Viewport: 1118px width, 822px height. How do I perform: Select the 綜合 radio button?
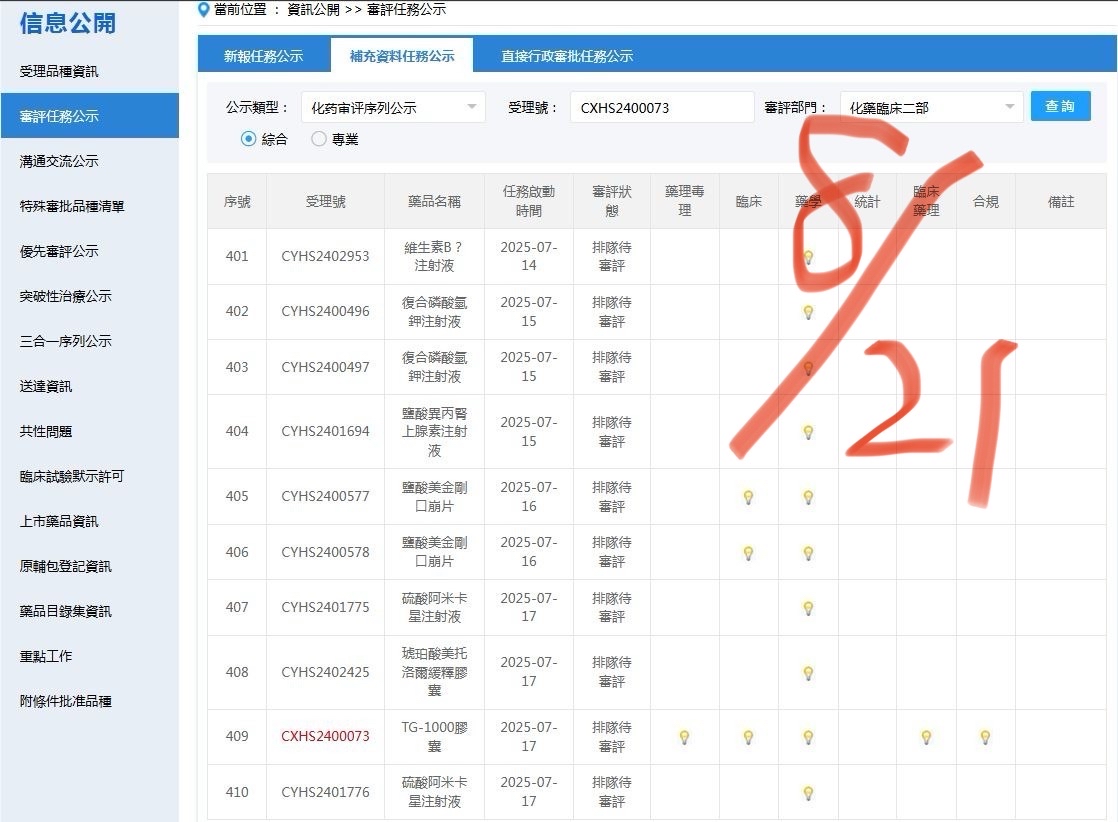[x=249, y=139]
